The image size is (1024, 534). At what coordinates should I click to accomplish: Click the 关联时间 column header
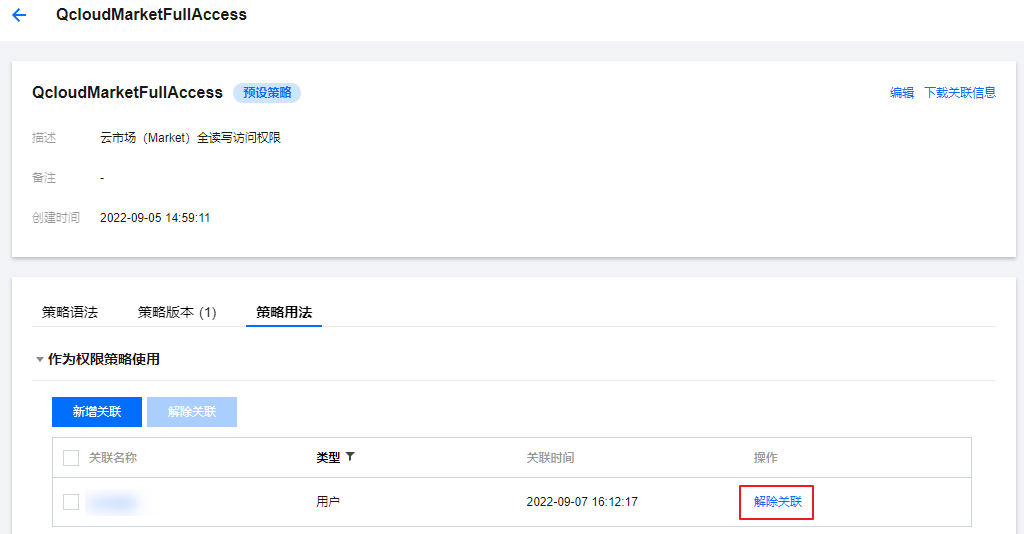pos(551,458)
